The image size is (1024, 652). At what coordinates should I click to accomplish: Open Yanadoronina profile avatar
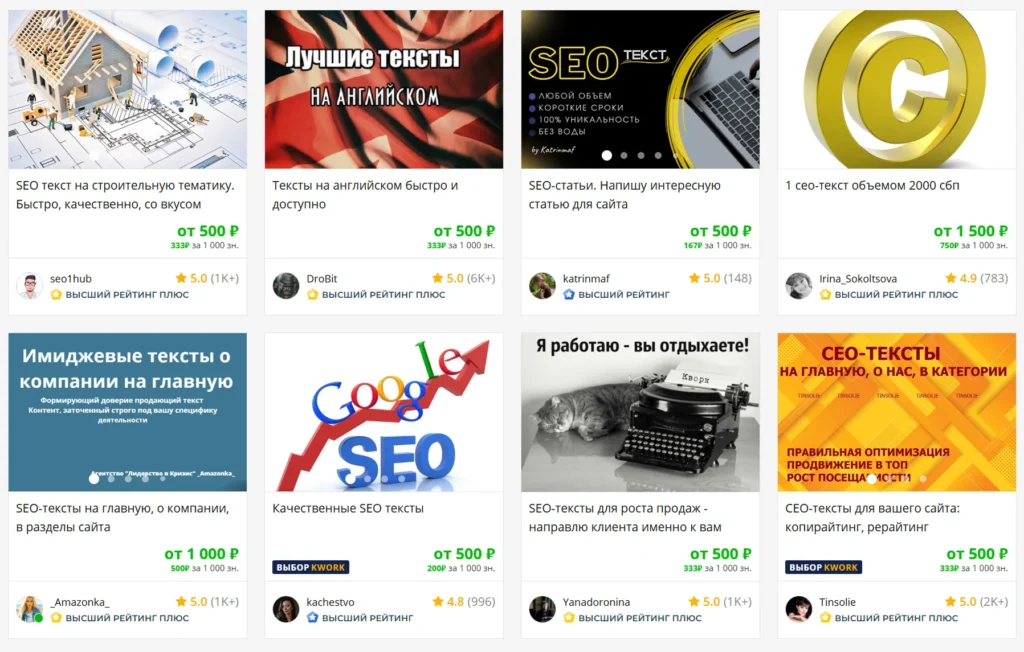click(x=542, y=609)
